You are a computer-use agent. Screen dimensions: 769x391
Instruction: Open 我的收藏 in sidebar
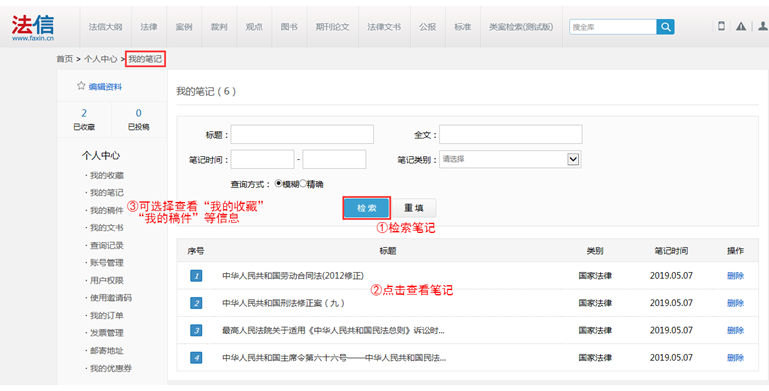[106, 175]
